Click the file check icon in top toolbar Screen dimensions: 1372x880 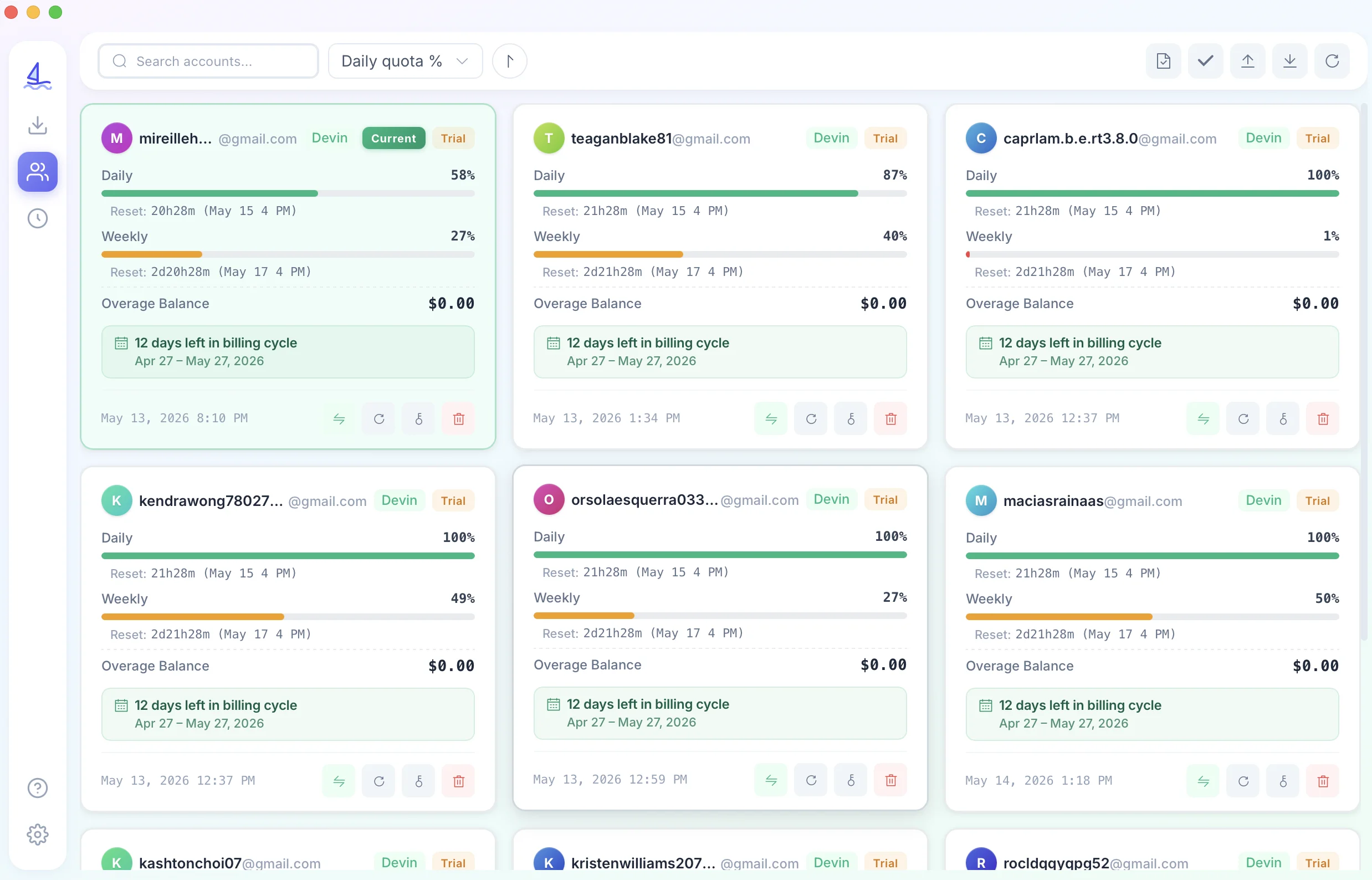[1163, 61]
